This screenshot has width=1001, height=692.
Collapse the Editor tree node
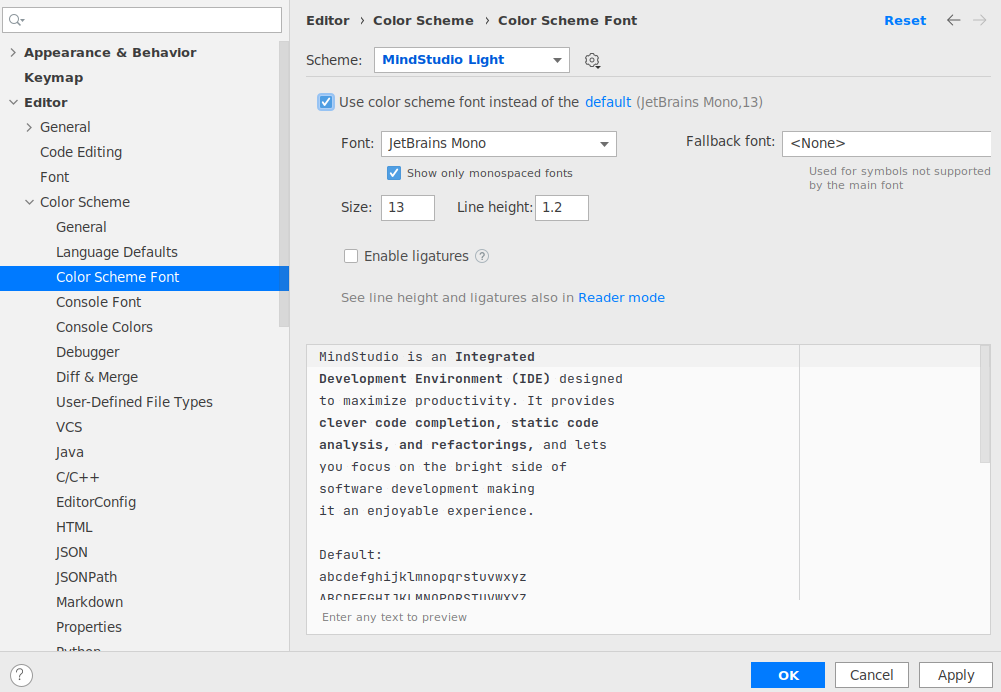[x=13, y=102]
